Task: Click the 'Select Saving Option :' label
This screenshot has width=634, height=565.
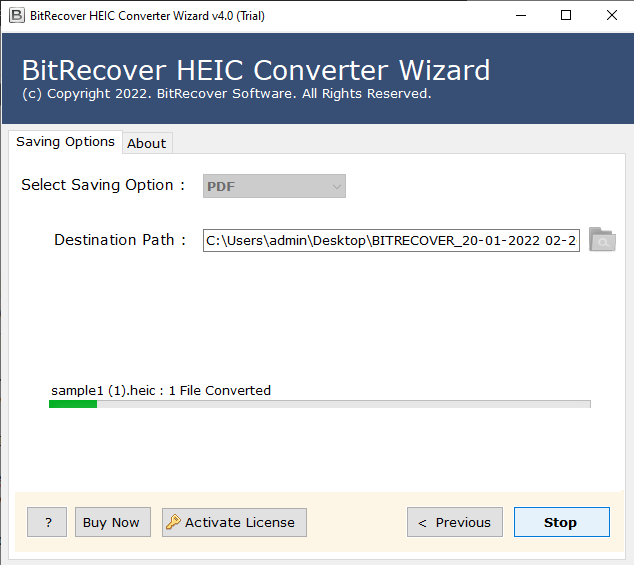Action: coord(103,185)
